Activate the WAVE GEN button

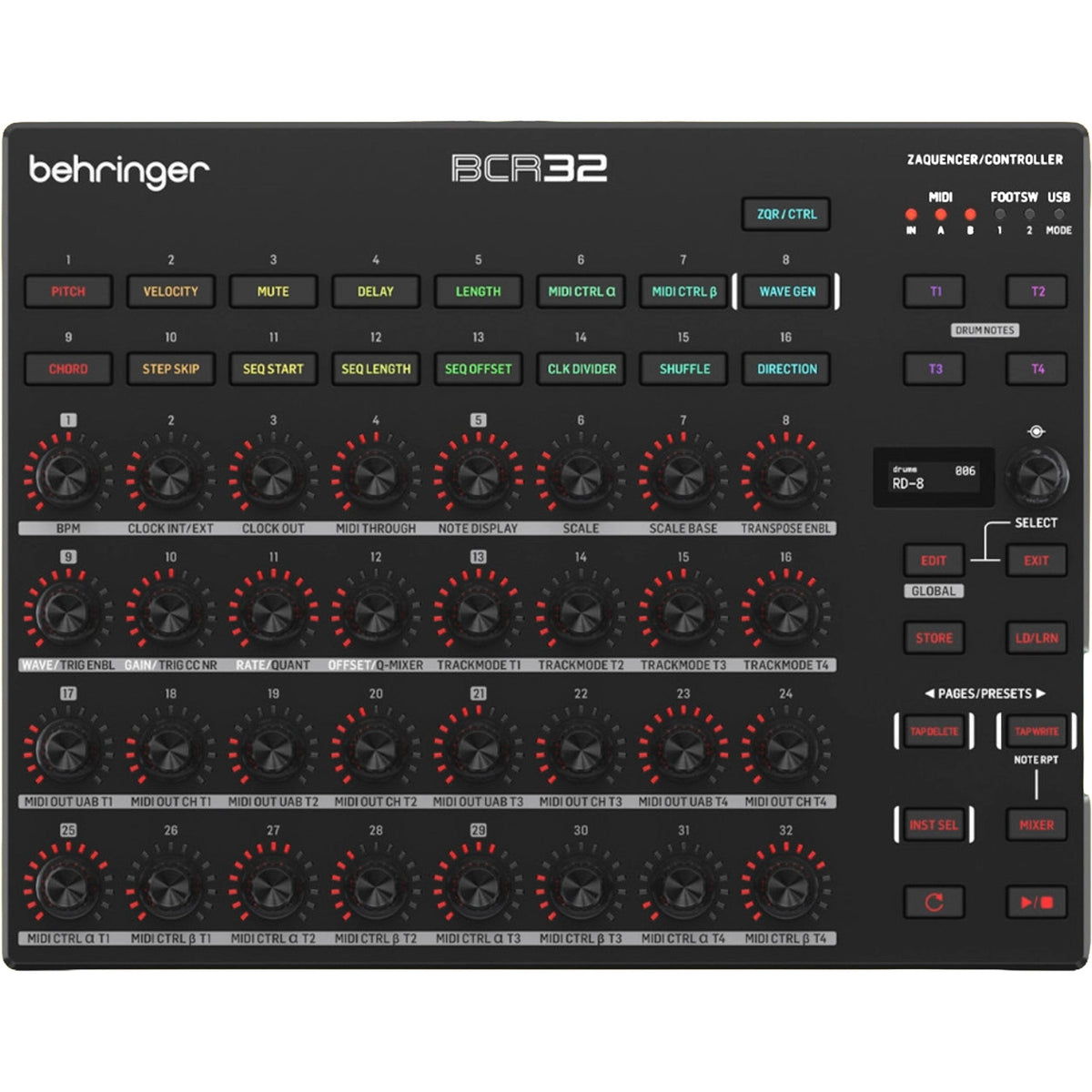click(x=787, y=291)
